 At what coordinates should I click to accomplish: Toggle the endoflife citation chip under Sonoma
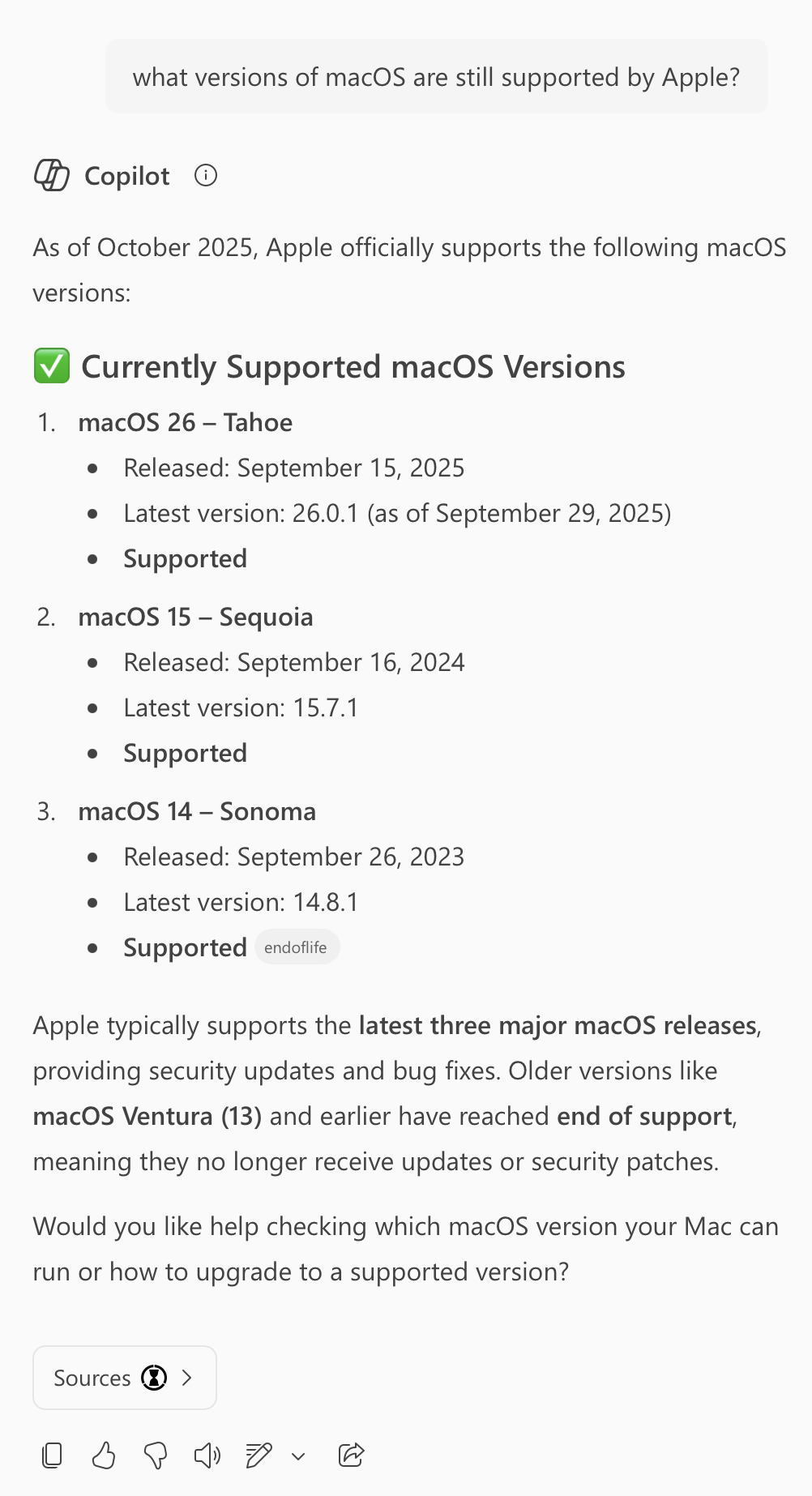pyautogui.click(x=297, y=947)
